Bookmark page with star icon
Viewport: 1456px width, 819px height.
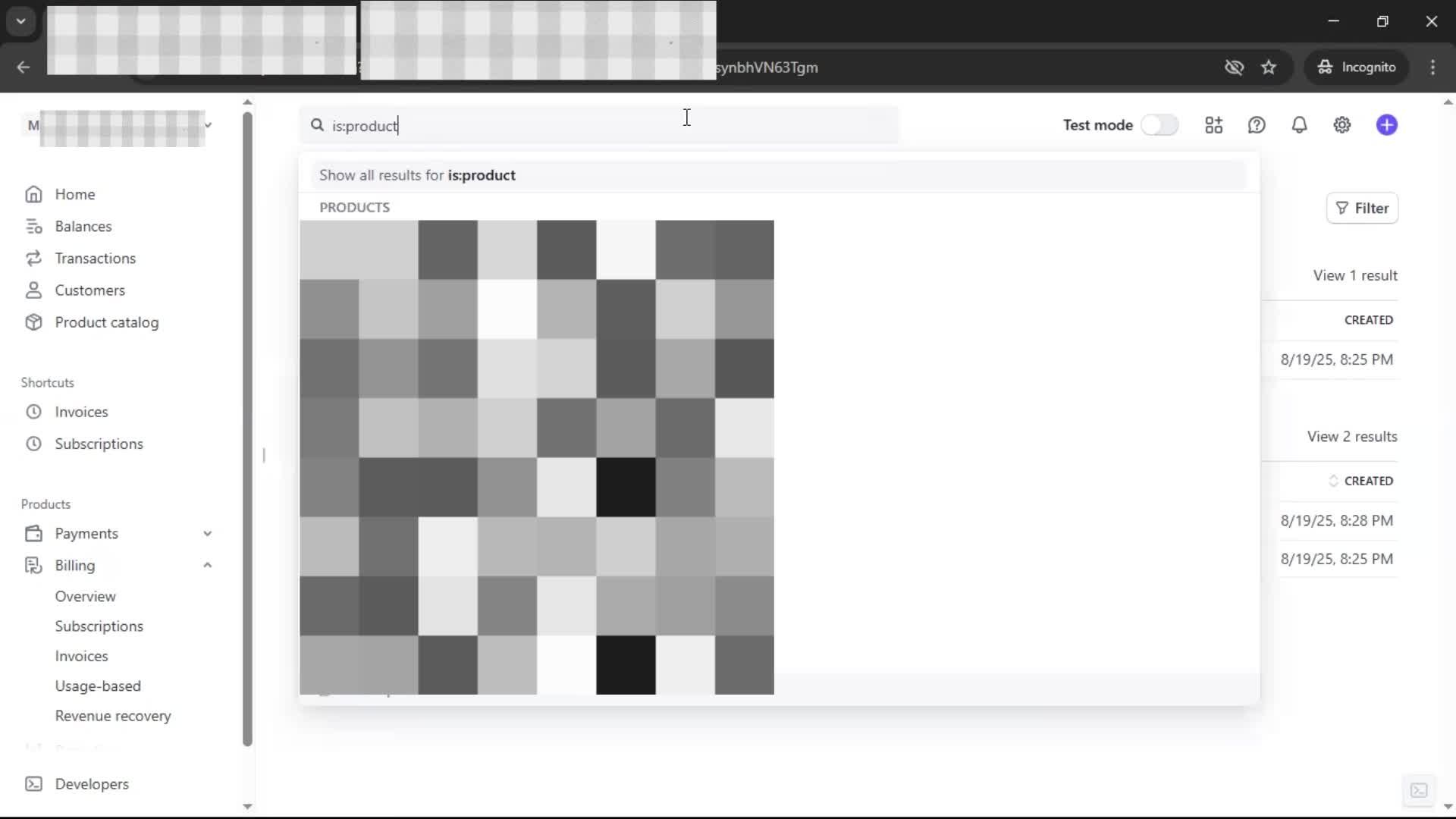1269,67
